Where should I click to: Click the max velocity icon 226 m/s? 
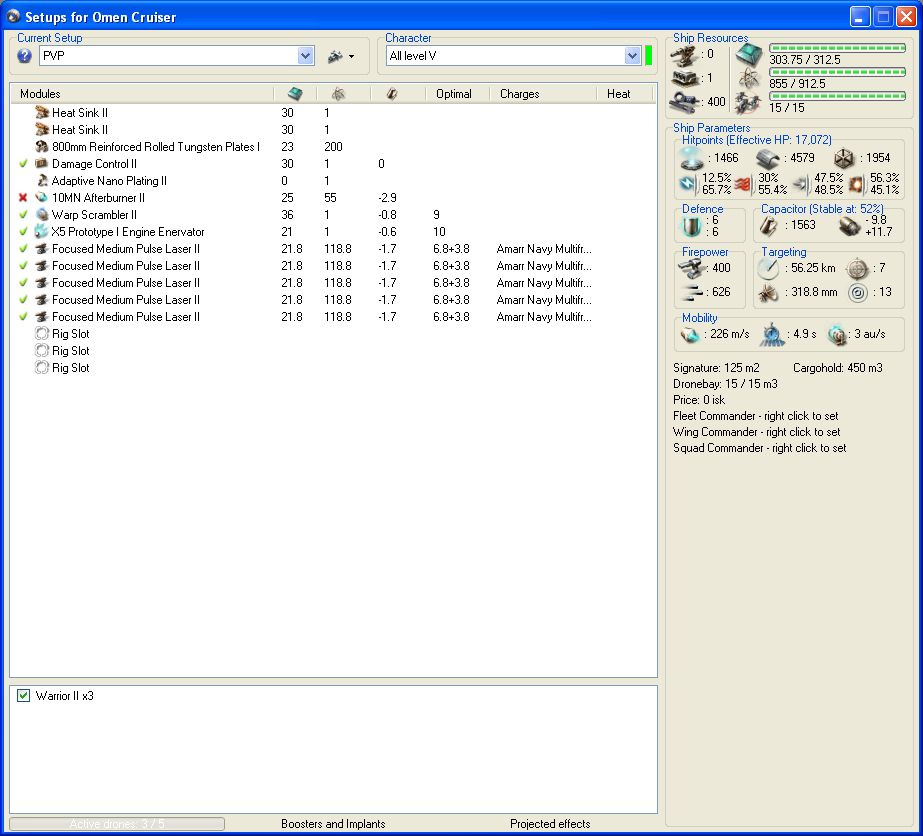click(690, 334)
